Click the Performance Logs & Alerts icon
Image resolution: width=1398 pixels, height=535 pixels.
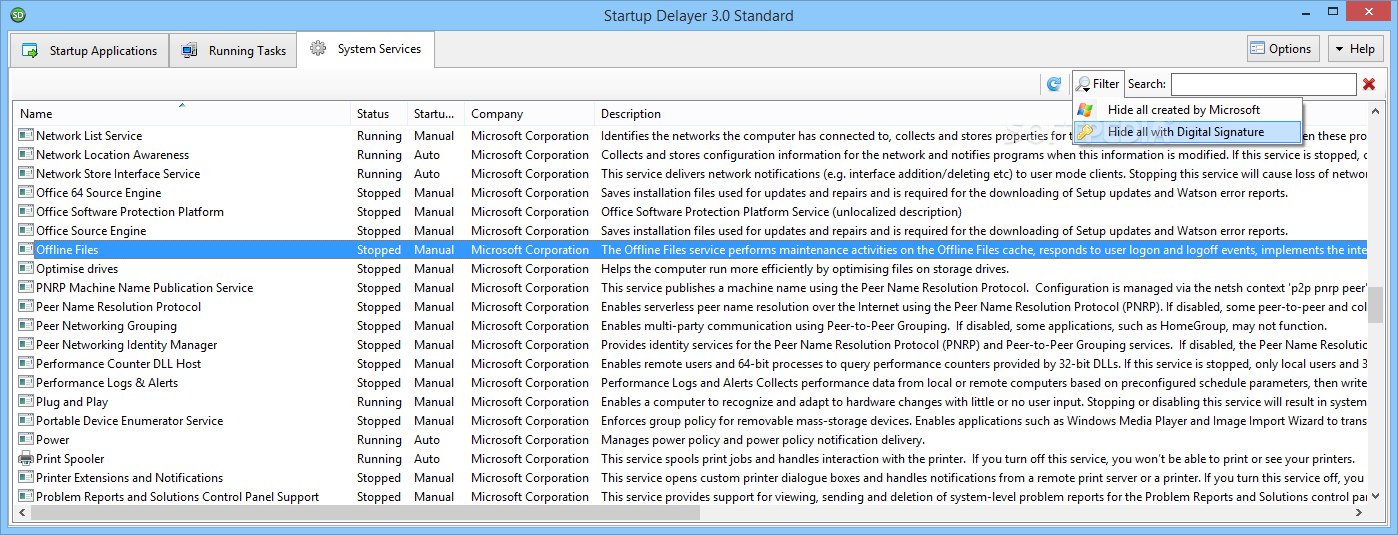26,382
